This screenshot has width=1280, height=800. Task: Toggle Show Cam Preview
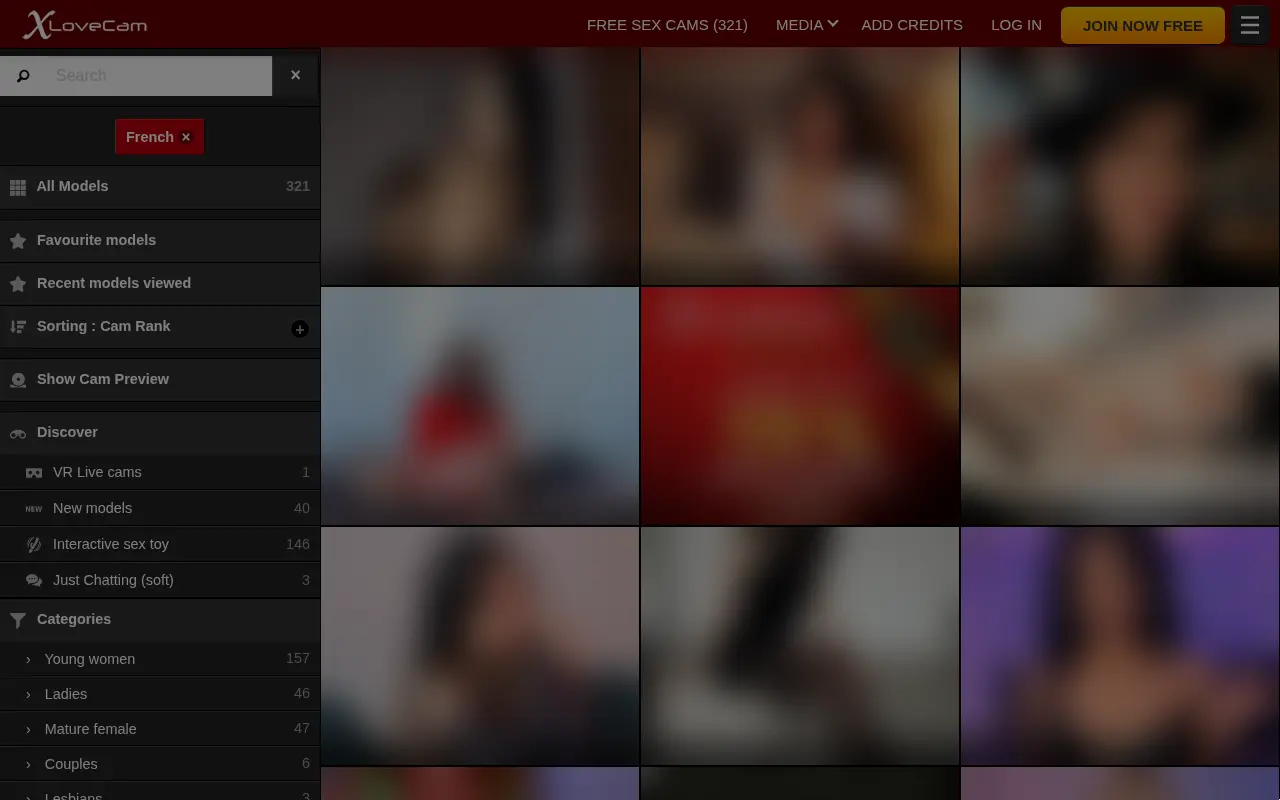click(x=160, y=380)
